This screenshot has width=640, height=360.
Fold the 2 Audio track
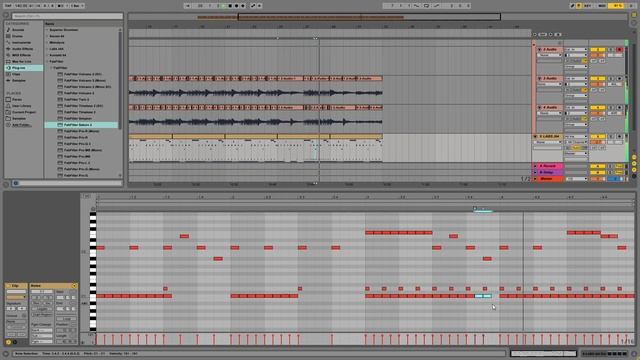tap(540, 49)
